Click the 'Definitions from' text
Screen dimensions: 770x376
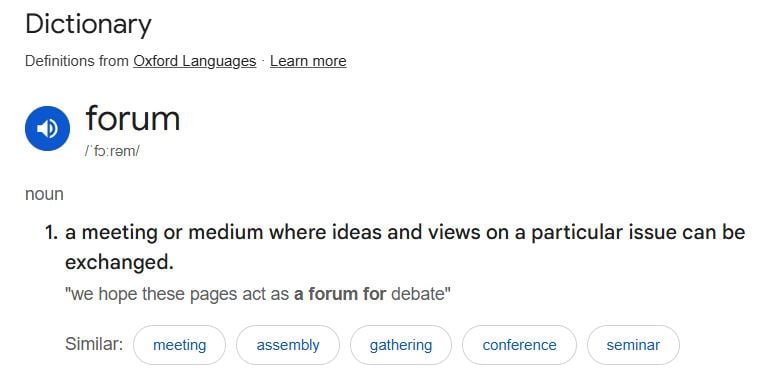[x=77, y=61]
